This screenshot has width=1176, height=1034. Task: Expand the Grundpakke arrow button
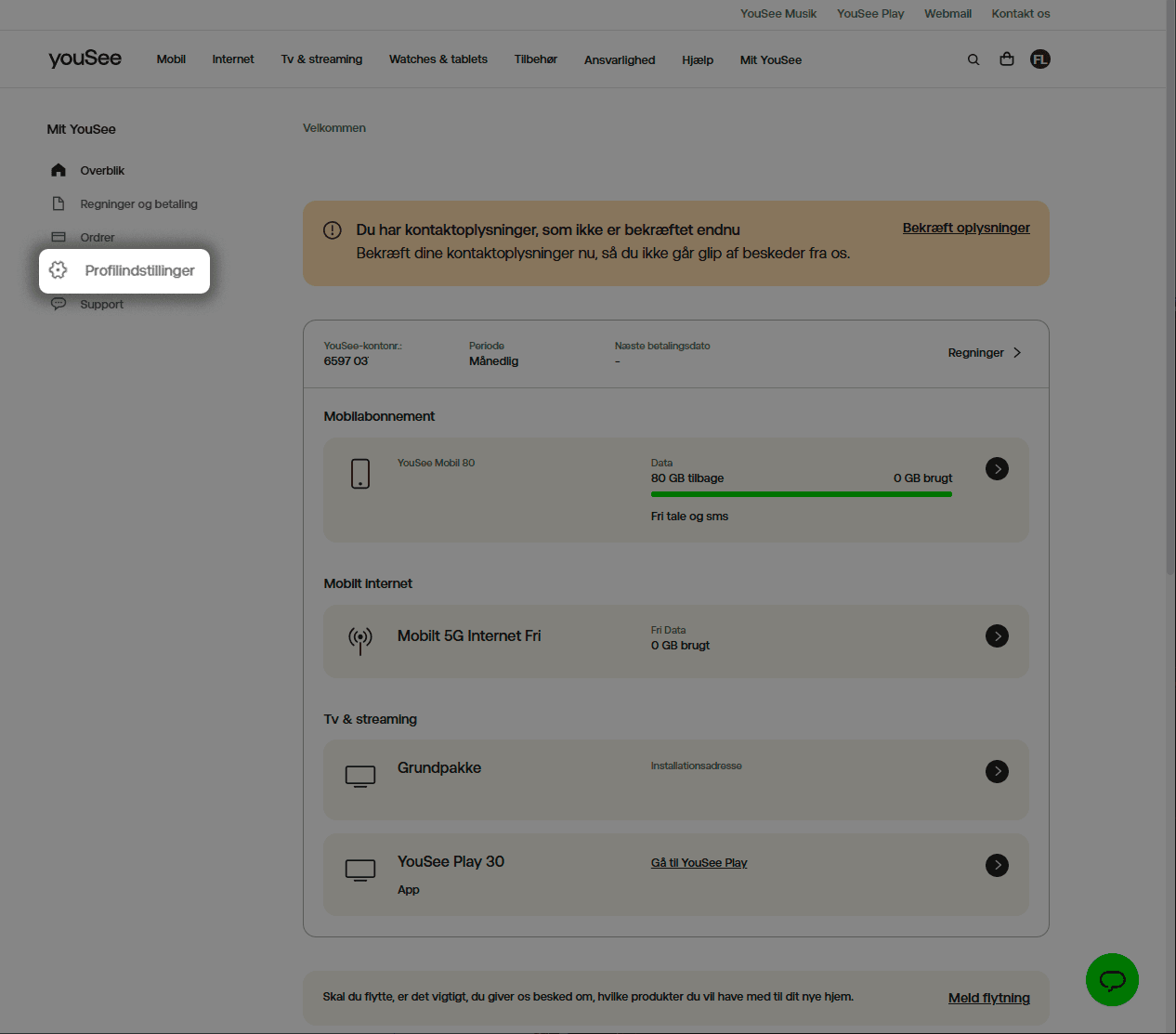[997, 771]
